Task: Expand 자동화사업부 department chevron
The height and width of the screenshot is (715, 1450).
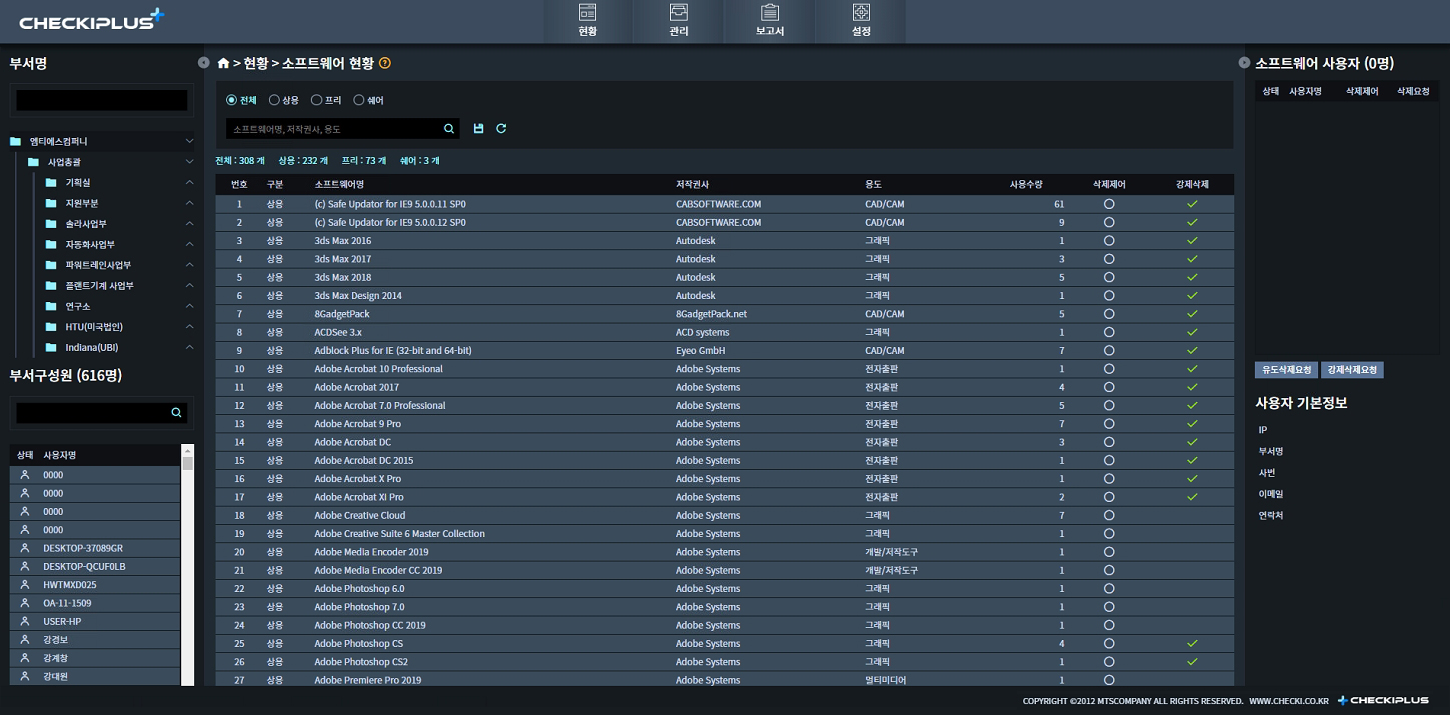Action: (189, 244)
